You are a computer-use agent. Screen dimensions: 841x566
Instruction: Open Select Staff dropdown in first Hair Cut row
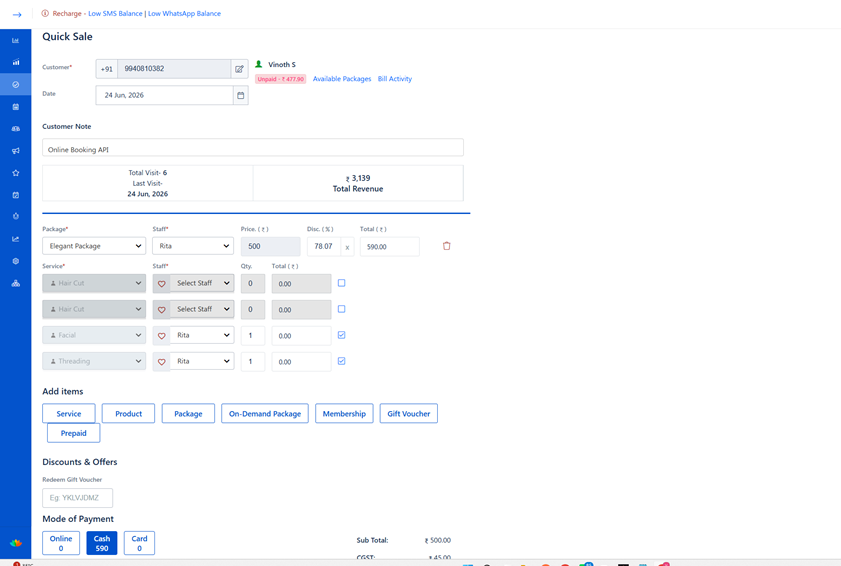(202, 283)
